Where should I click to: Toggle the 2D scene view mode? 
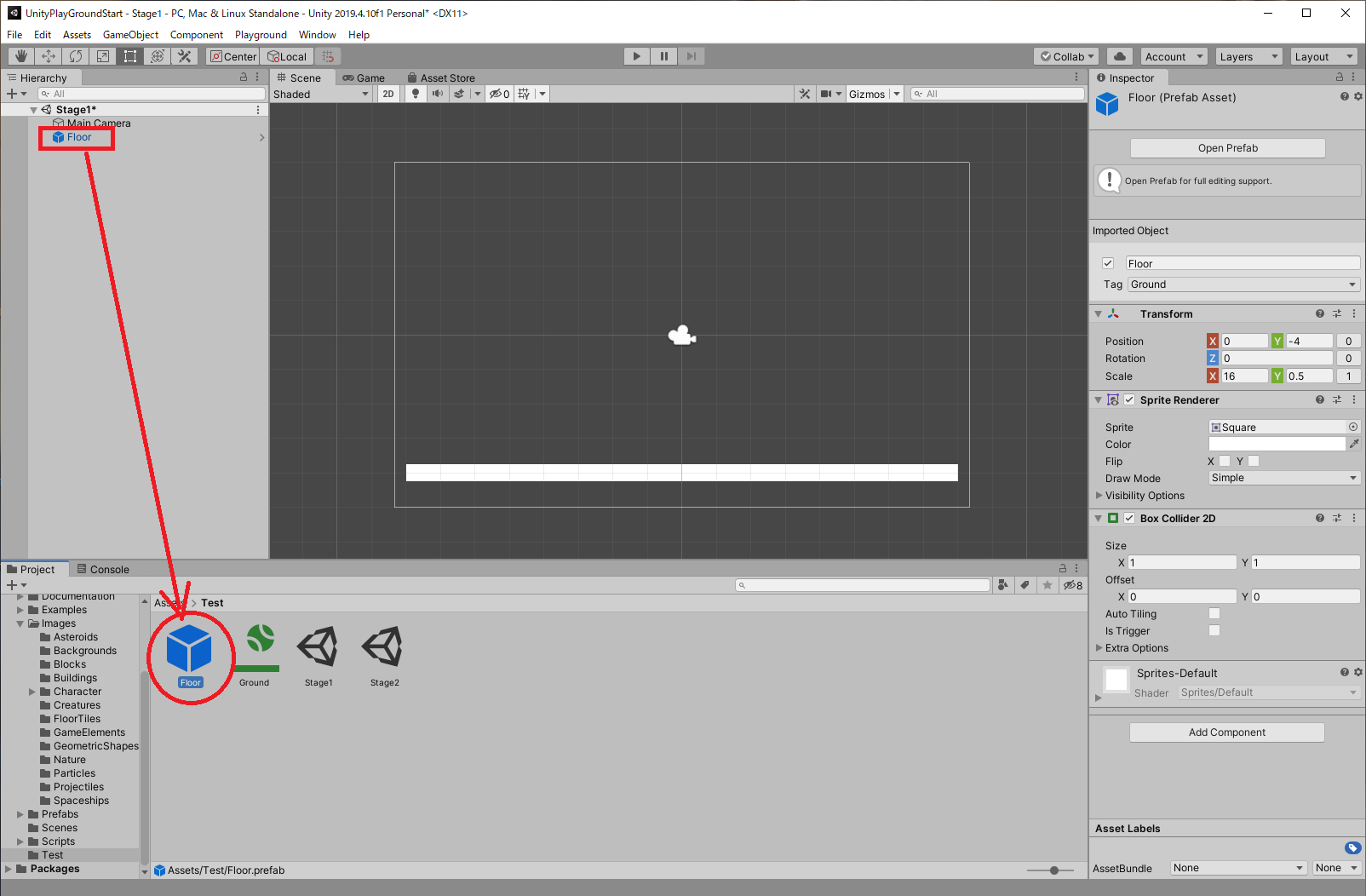(x=388, y=94)
